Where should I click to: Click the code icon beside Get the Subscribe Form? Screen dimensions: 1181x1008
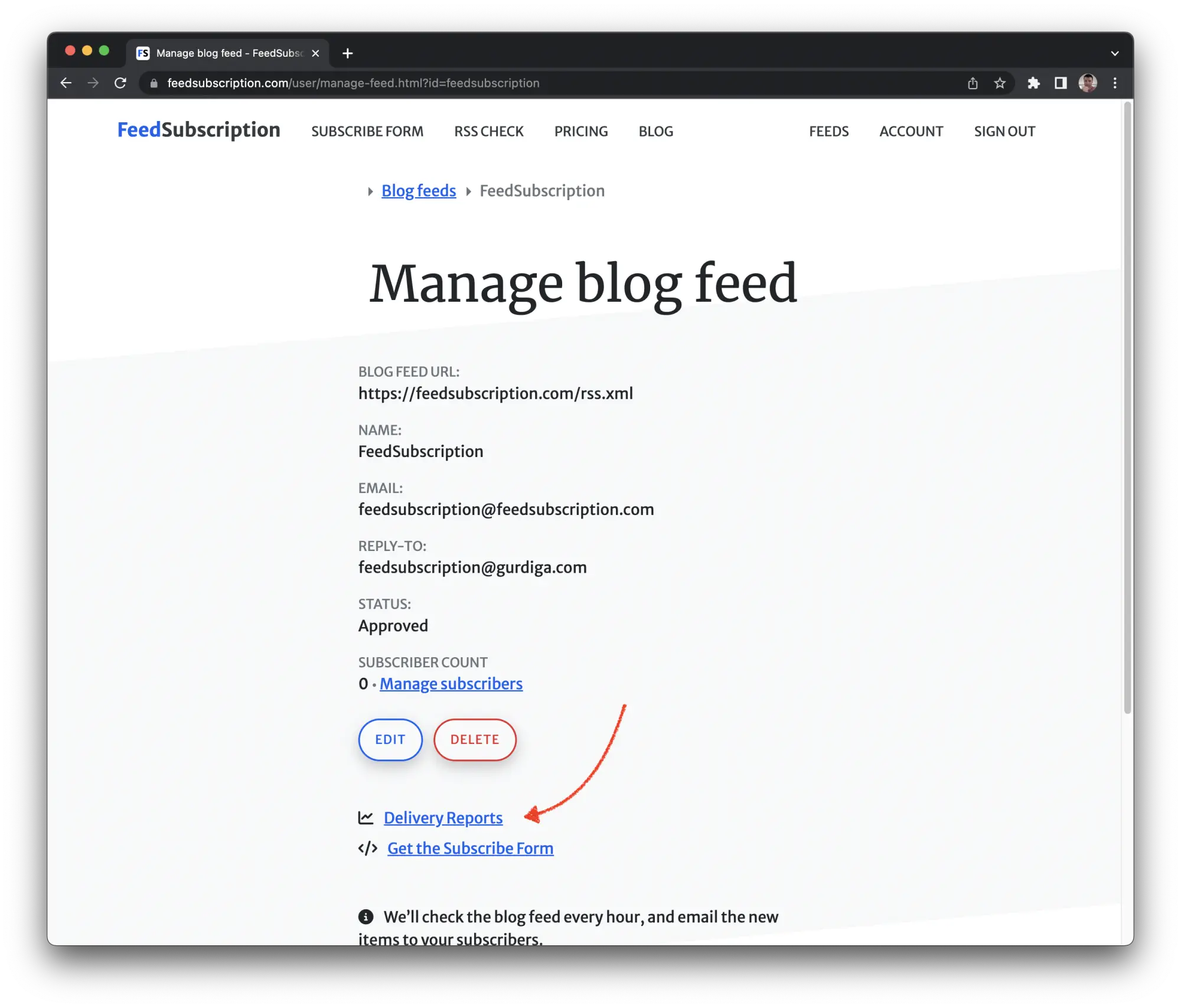coord(367,848)
